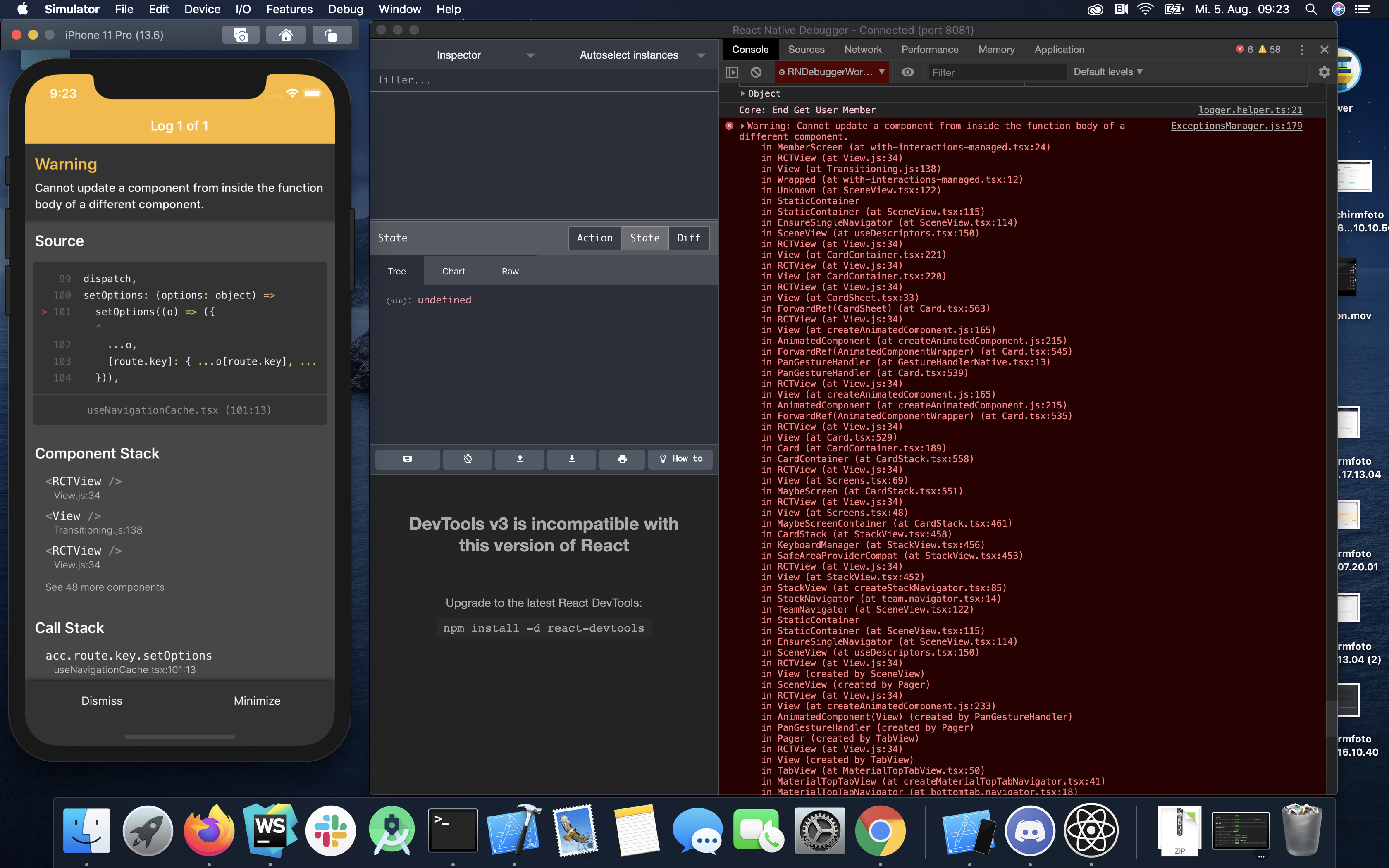Expand the Object console entry
This screenshot has height=868, width=1389.
point(743,93)
